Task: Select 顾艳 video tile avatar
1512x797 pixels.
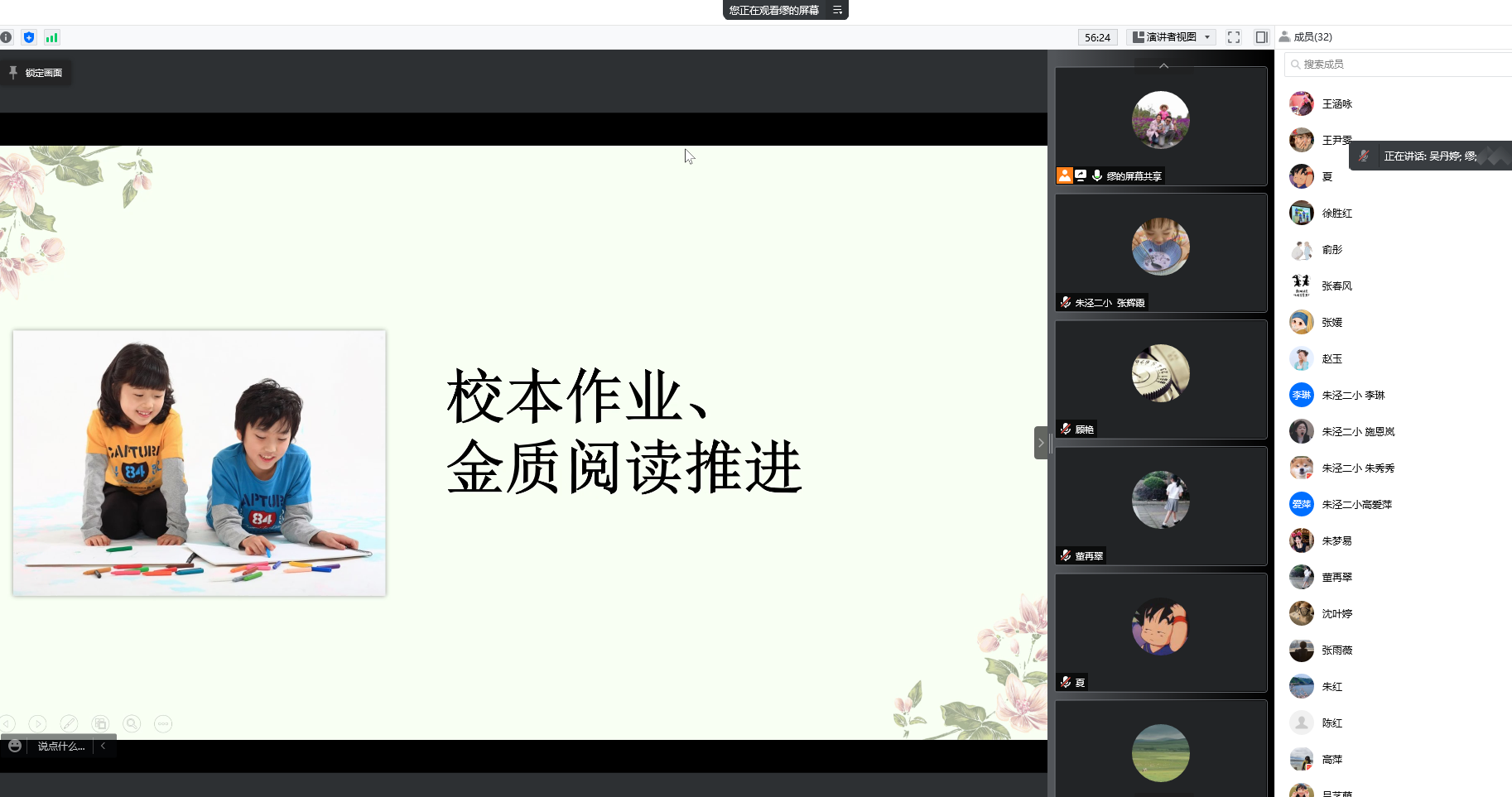Action: pos(1161,373)
